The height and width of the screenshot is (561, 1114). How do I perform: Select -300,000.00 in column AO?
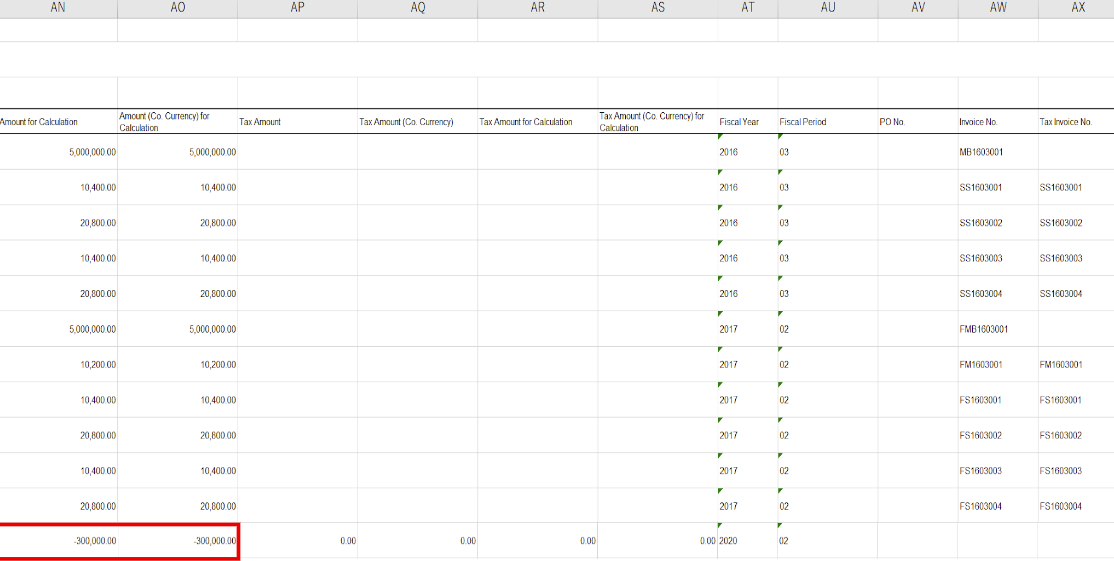click(x=178, y=541)
